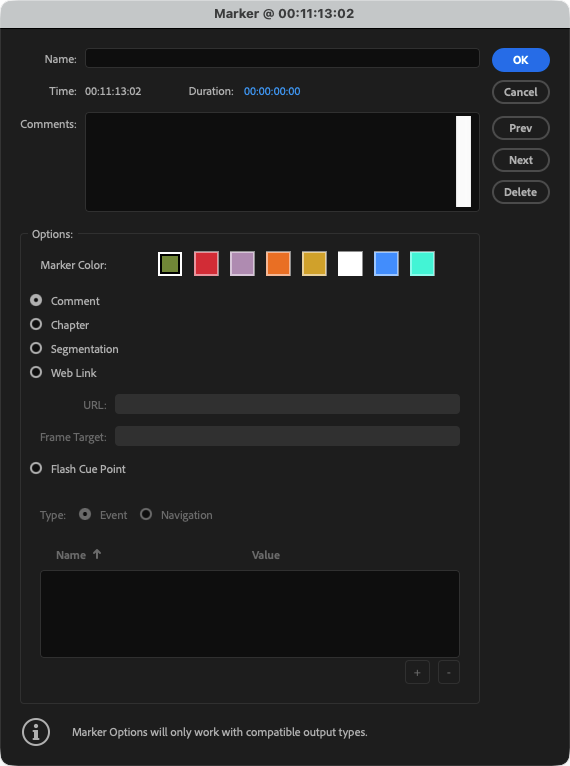Choose the lavender marker color
This screenshot has height=766, width=570.
click(x=242, y=264)
